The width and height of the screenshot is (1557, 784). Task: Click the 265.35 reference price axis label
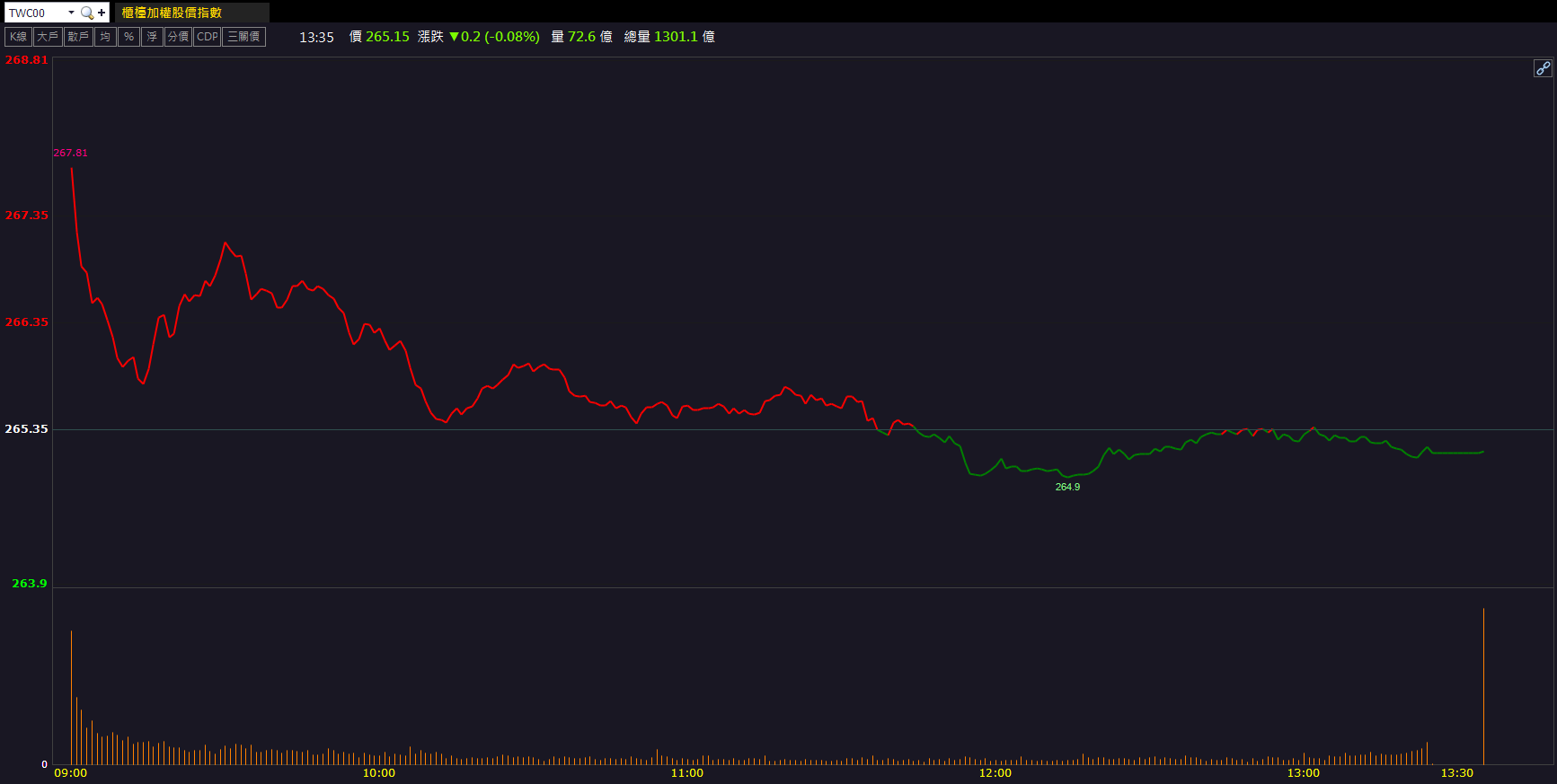click(27, 429)
